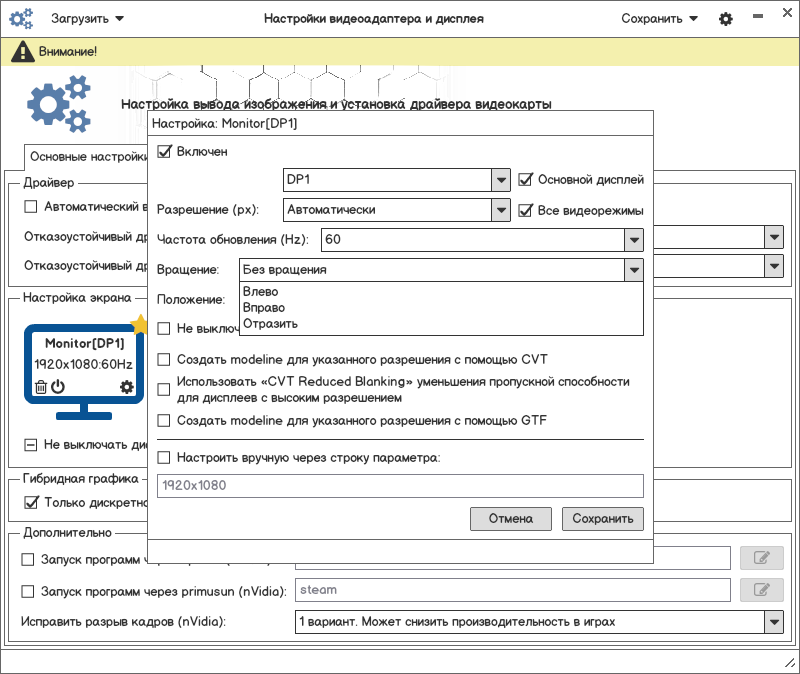Click the warning triangle icon
Image resolution: width=800 pixels, height=674 pixels.
tap(22, 51)
